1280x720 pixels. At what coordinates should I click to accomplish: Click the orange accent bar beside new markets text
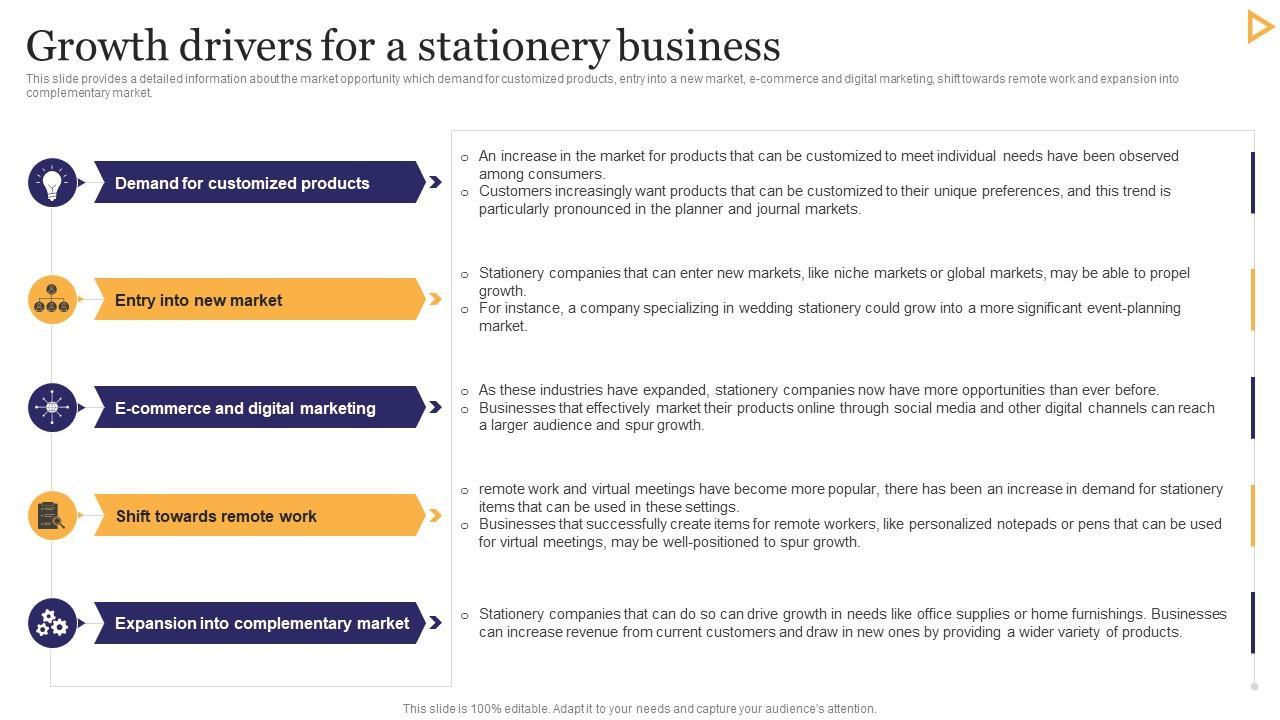pyautogui.click(x=1252, y=299)
